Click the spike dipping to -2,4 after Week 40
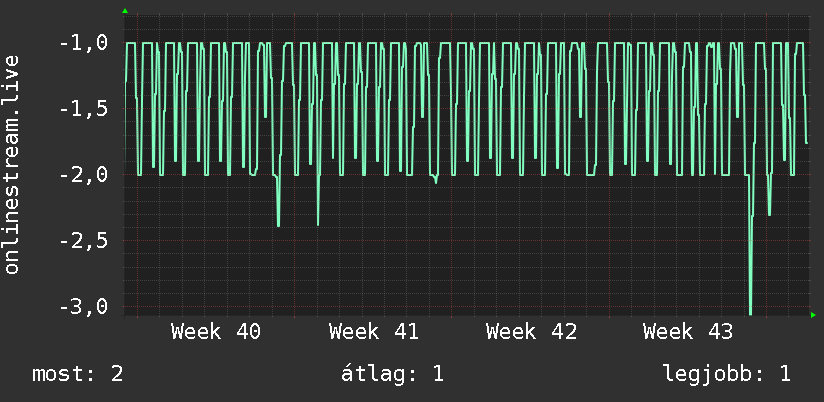Image resolution: width=824 pixels, height=402 pixels. point(278,223)
